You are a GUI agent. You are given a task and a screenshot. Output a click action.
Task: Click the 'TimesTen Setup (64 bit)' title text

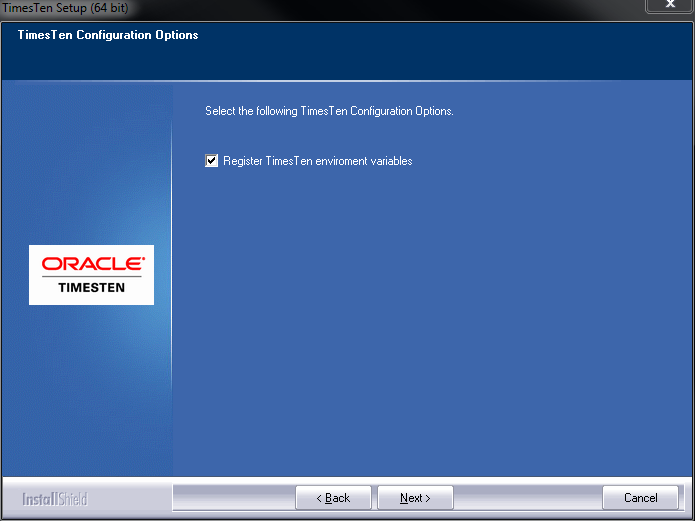click(x=65, y=8)
